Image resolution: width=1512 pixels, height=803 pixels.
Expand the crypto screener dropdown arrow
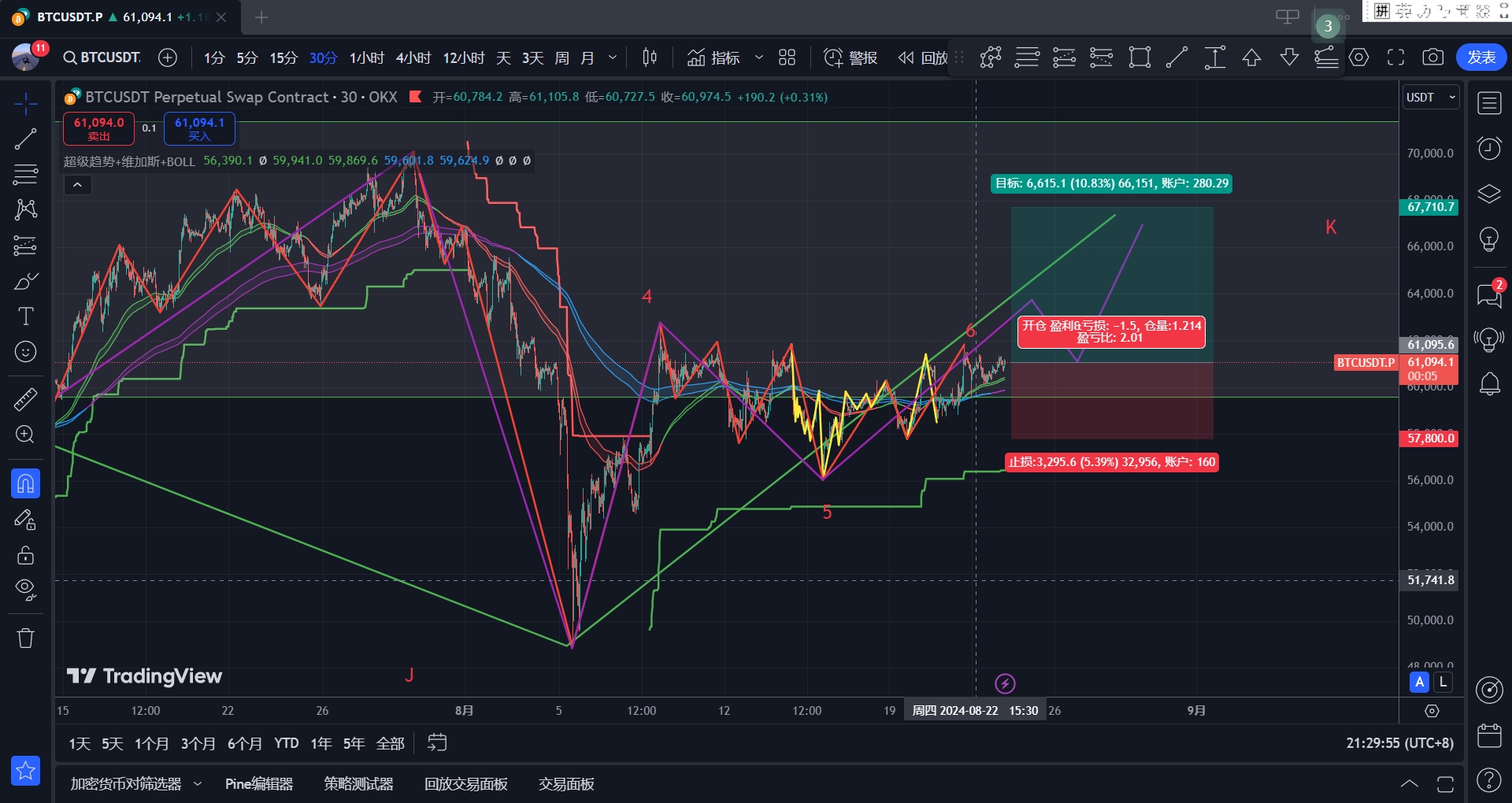(x=197, y=784)
